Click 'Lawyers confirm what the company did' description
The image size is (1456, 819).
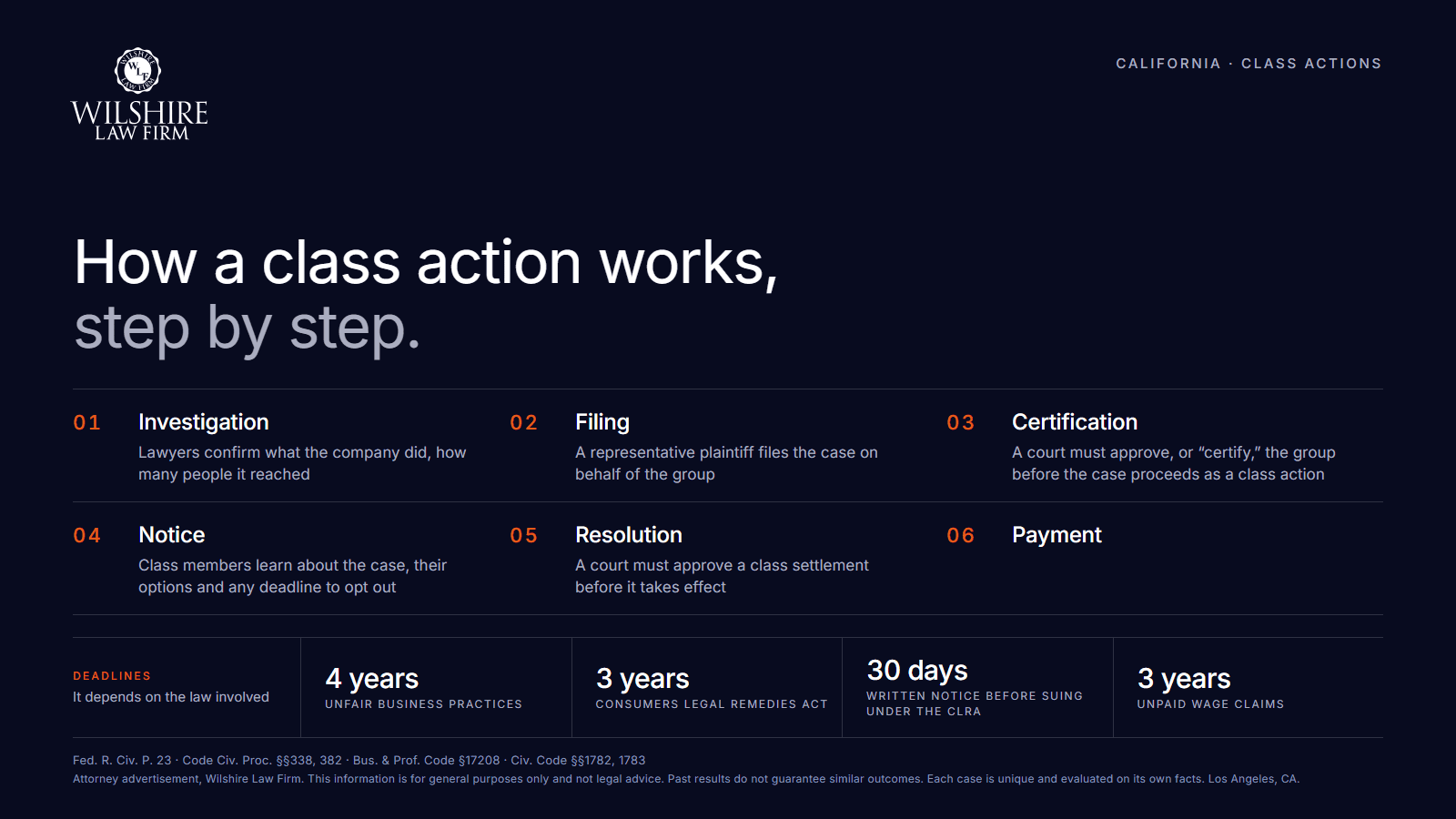pos(302,463)
